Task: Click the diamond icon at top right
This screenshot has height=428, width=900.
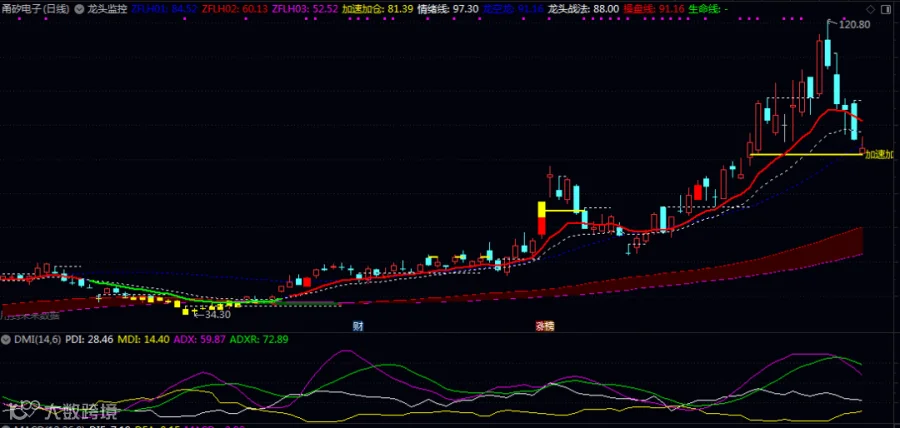Action: point(871,9)
